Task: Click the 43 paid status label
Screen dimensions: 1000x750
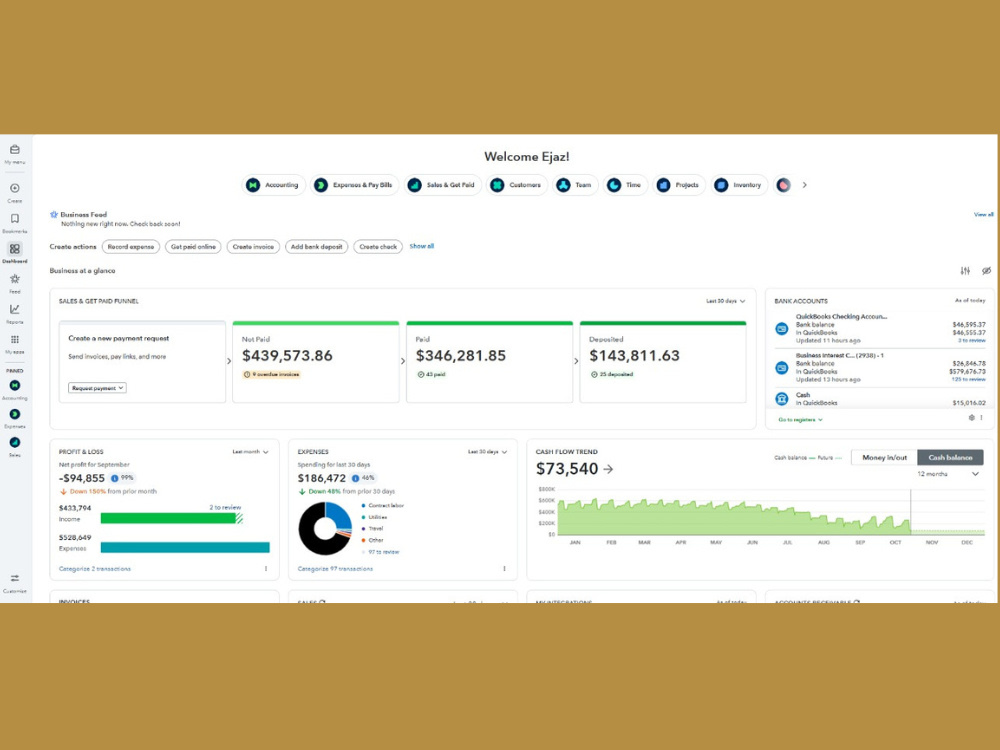Action: coord(431,374)
